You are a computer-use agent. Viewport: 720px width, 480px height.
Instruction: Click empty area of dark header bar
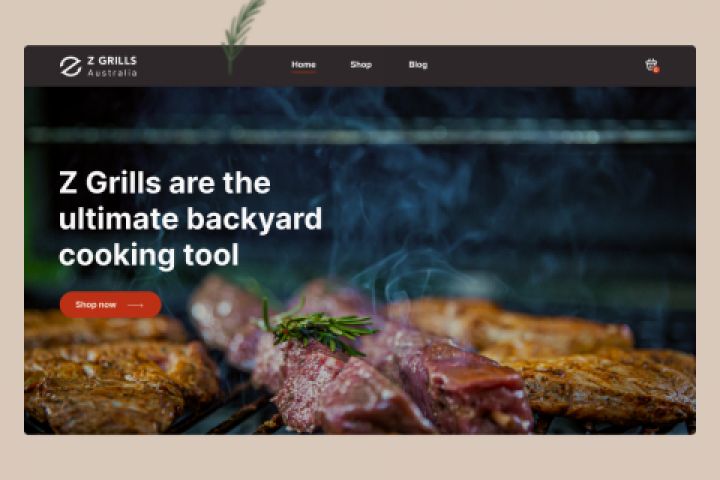[x=528, y=66]
